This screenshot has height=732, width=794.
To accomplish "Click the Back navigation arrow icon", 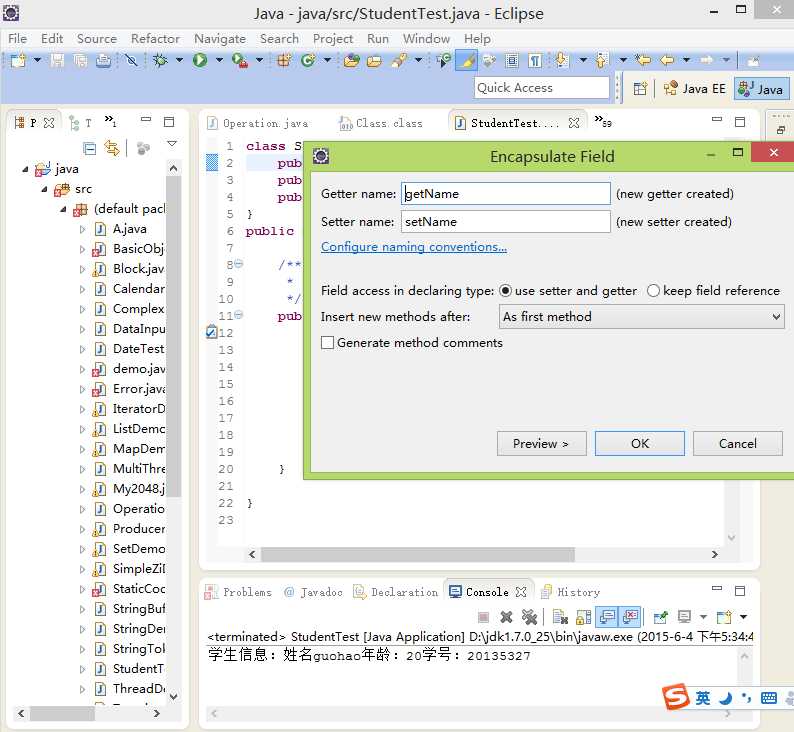I will click(667, 61).
